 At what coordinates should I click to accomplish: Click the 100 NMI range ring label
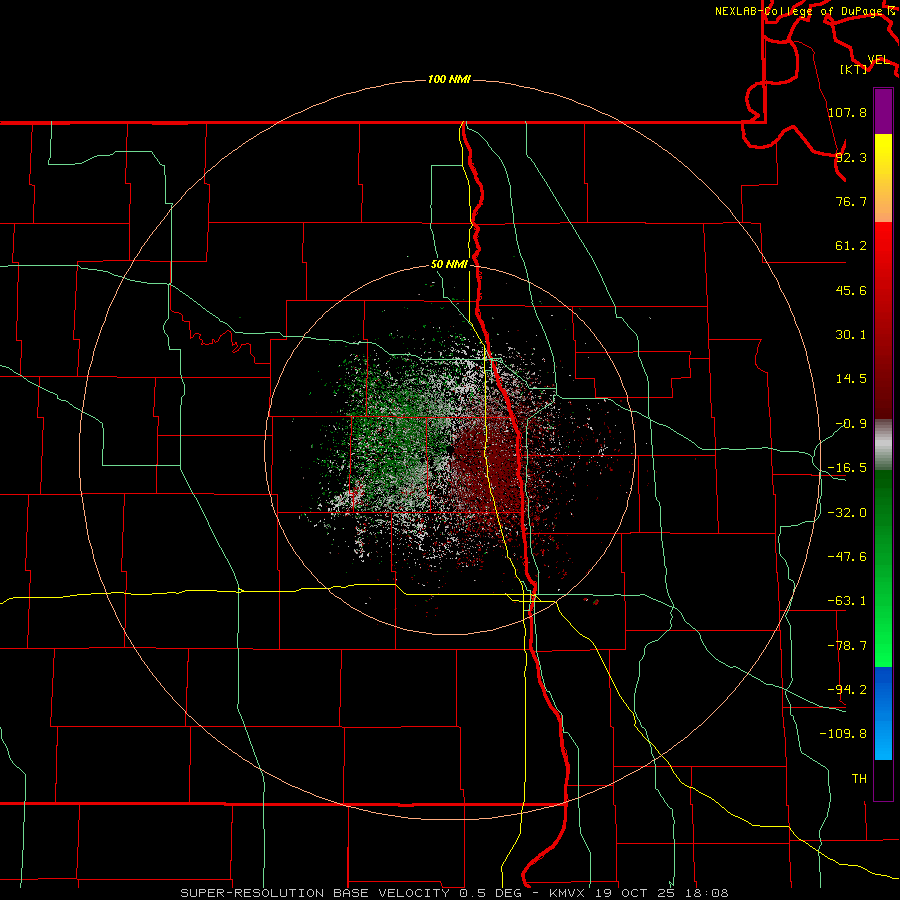coord(449,79)
